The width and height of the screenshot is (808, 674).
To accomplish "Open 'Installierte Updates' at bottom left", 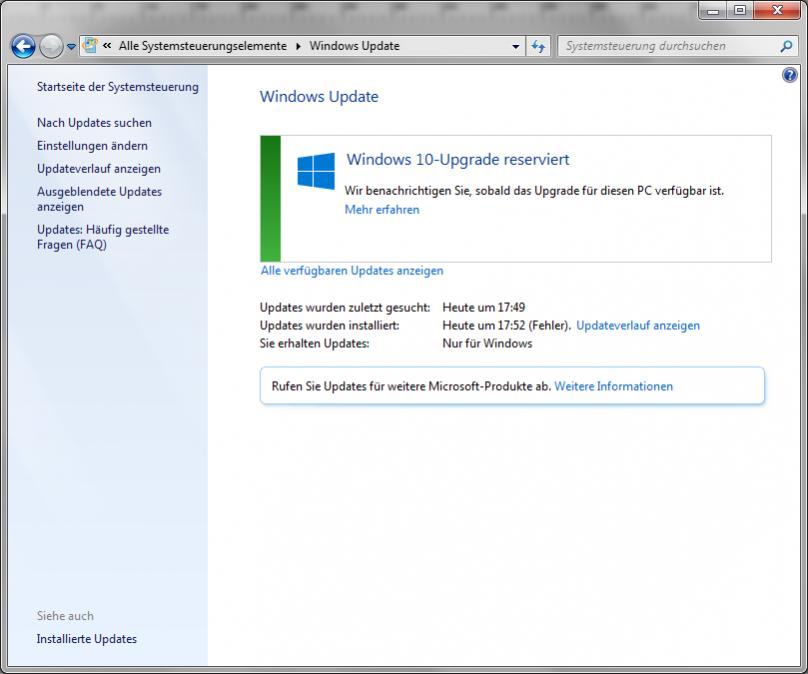I will tap(87, 639).
